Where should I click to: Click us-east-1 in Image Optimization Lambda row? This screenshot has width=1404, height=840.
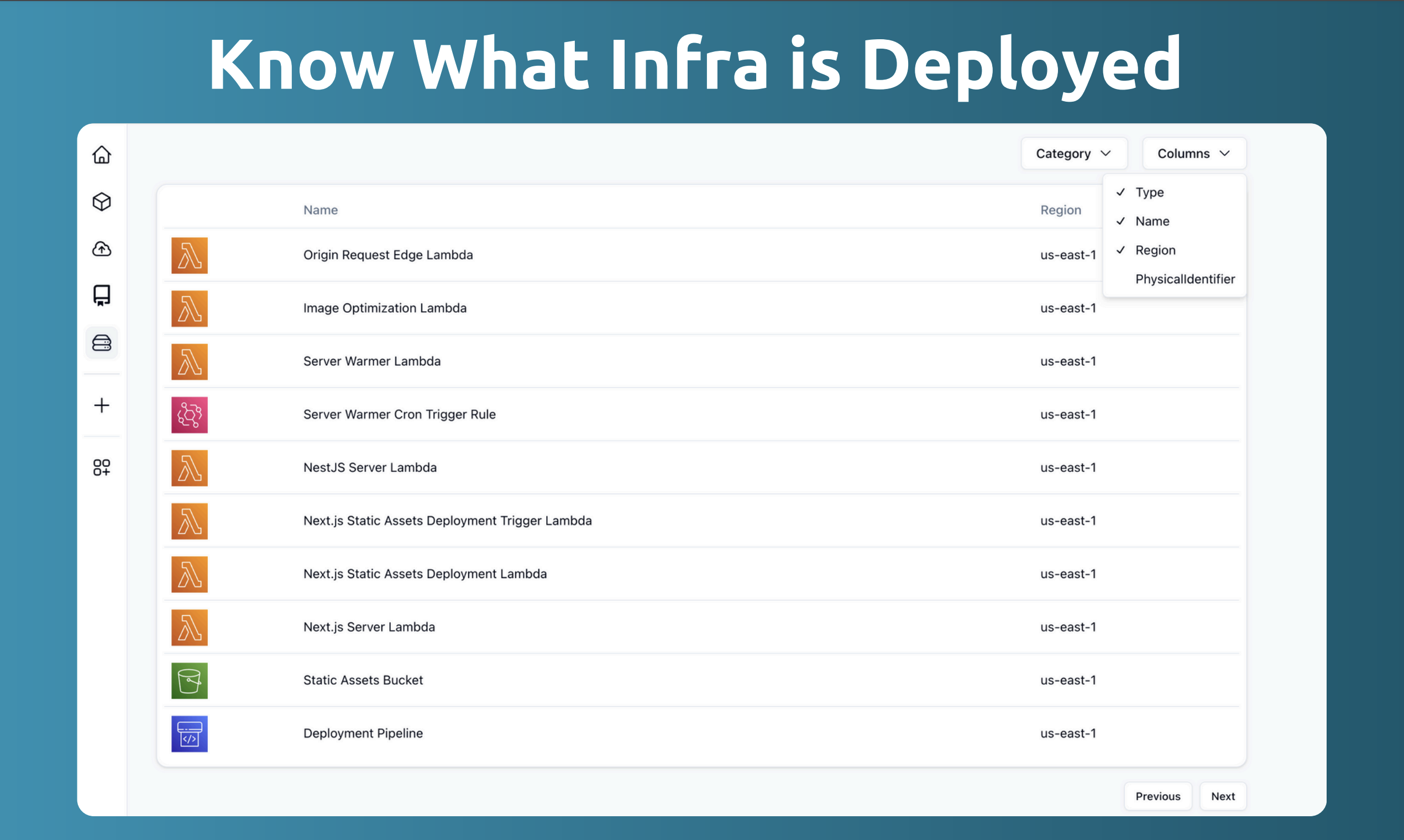point(1068,308)
